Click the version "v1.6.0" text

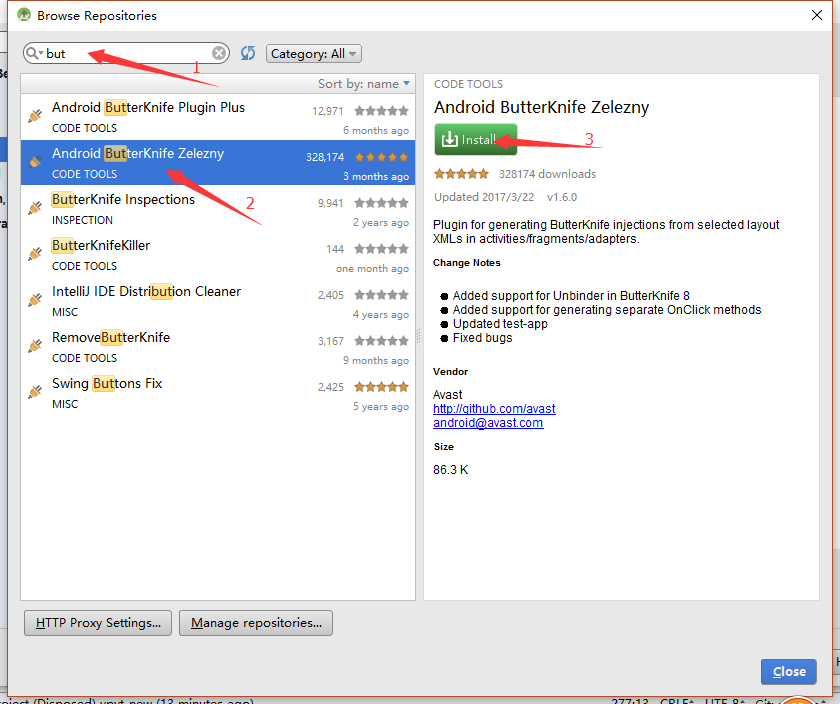(x=562, y=197)
